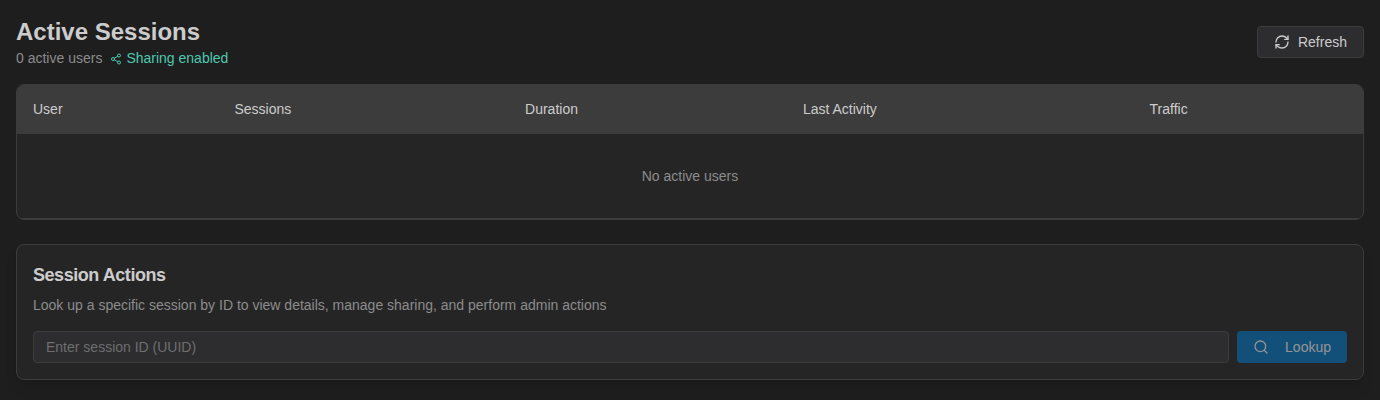The width and height of the screenshot is (1380, 400).
Task: Click the circular arrows refresh icon
Action: pos(1282,42)
